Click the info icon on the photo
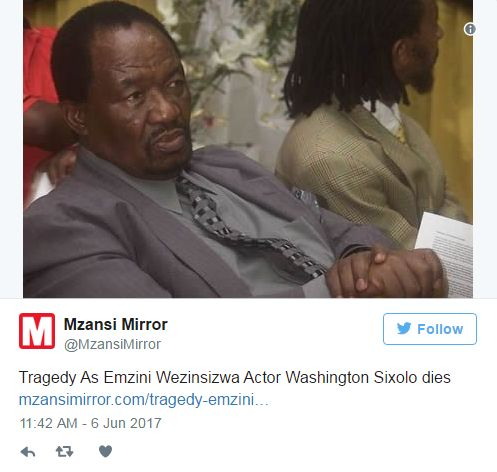 [x=470, y=29]
